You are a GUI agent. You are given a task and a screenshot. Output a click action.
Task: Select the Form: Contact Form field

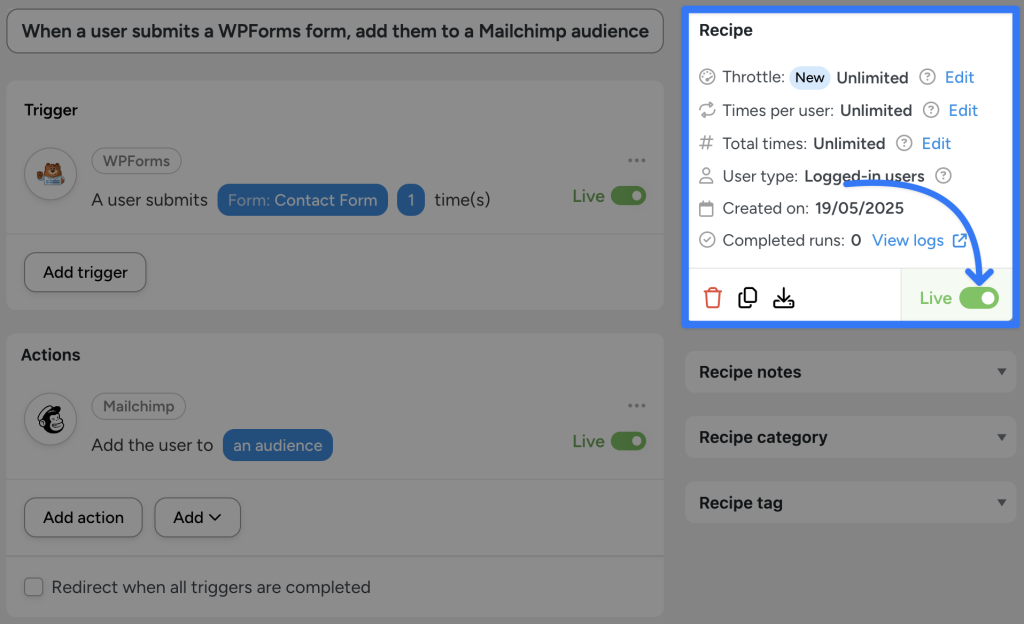(x=302, y=200)
